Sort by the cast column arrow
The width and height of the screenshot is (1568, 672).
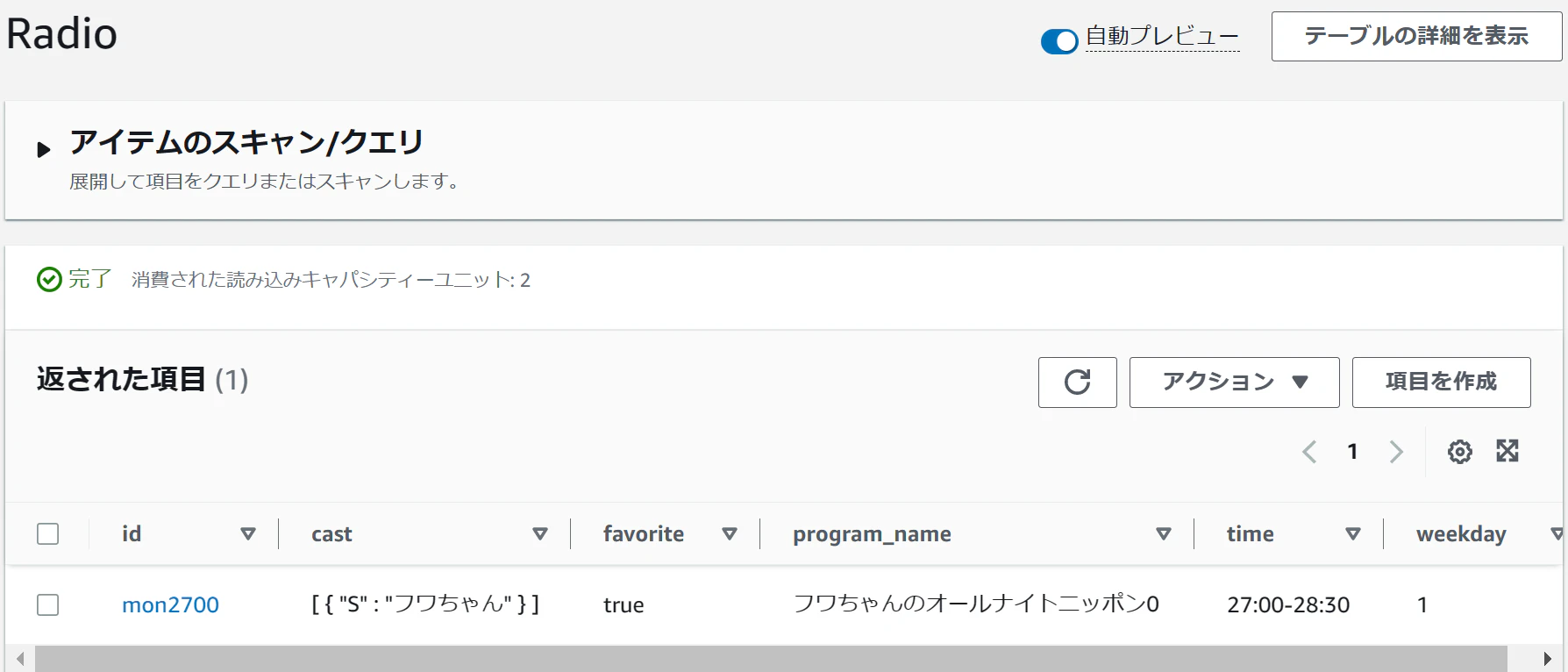click(540, 534)
